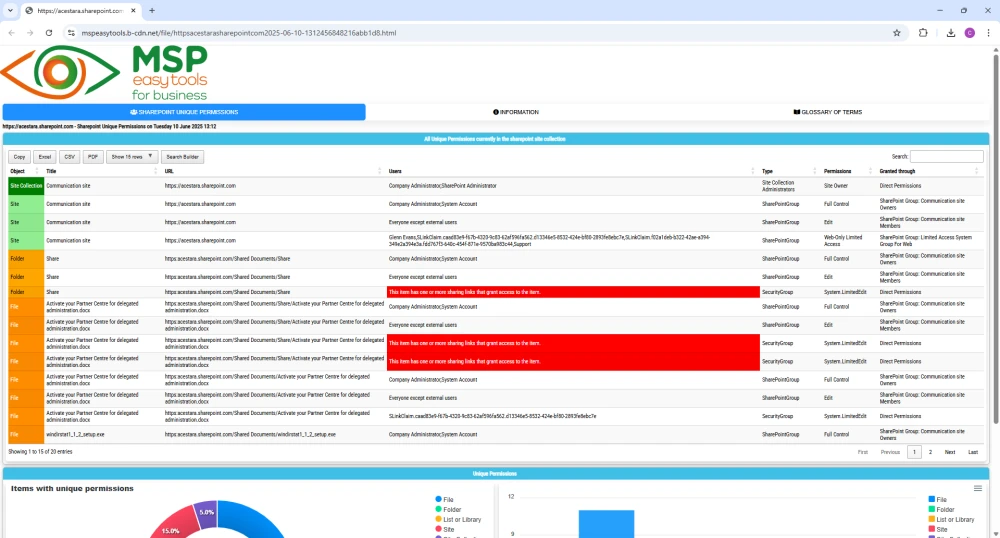The image size is (1000, 538).
Task: Open the Show 15 rows dropdown
Action: coord(131,156)
